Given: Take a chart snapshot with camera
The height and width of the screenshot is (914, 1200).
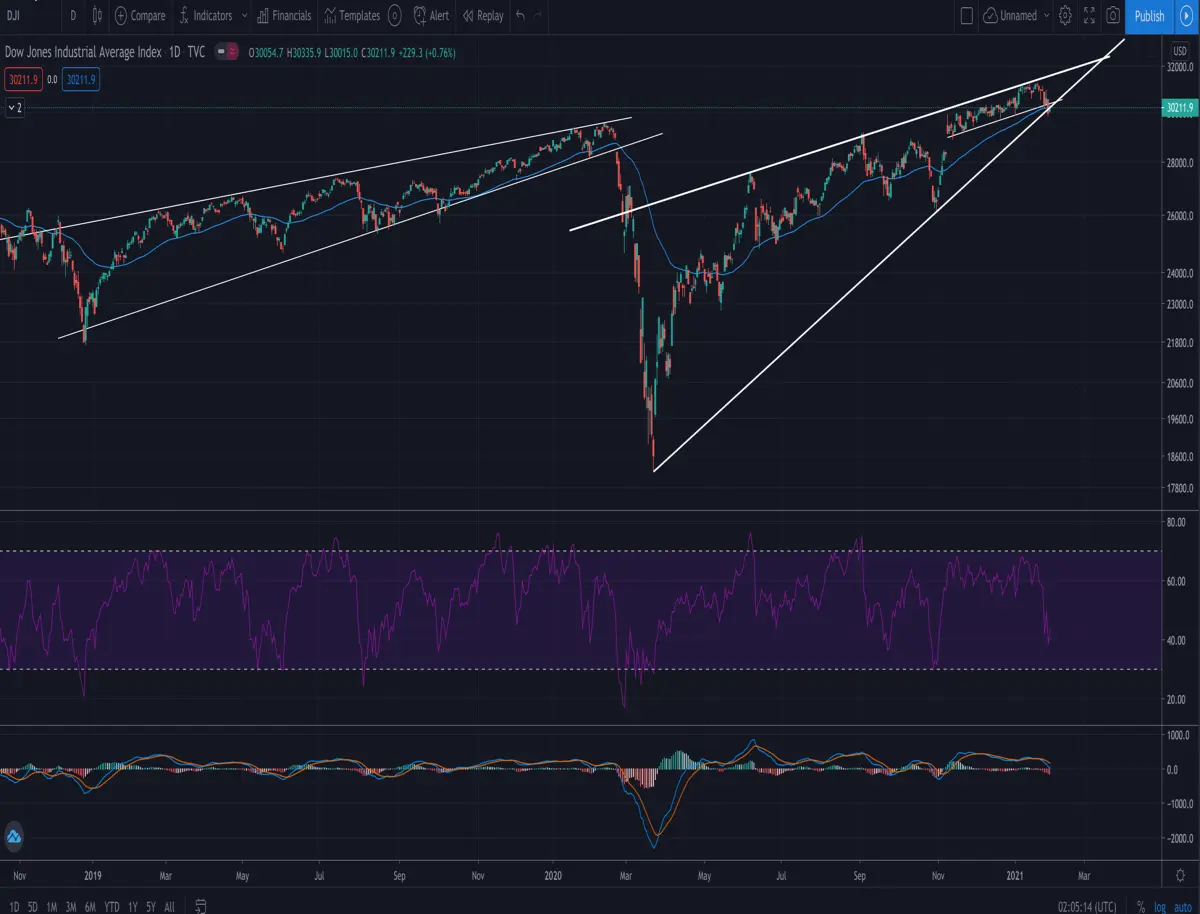Looking at the screenshot, I should [x=1112, y=16].
